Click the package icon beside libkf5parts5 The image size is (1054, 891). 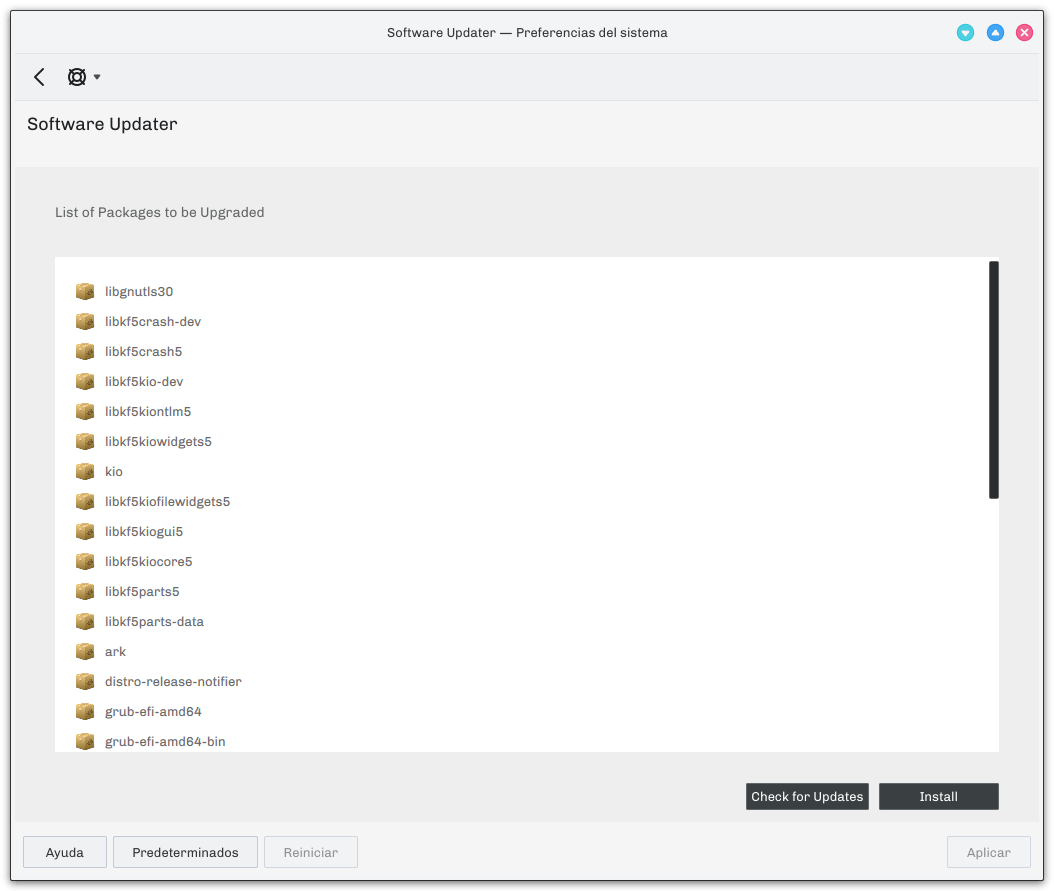pyautogui.click(x=85, y=592)
